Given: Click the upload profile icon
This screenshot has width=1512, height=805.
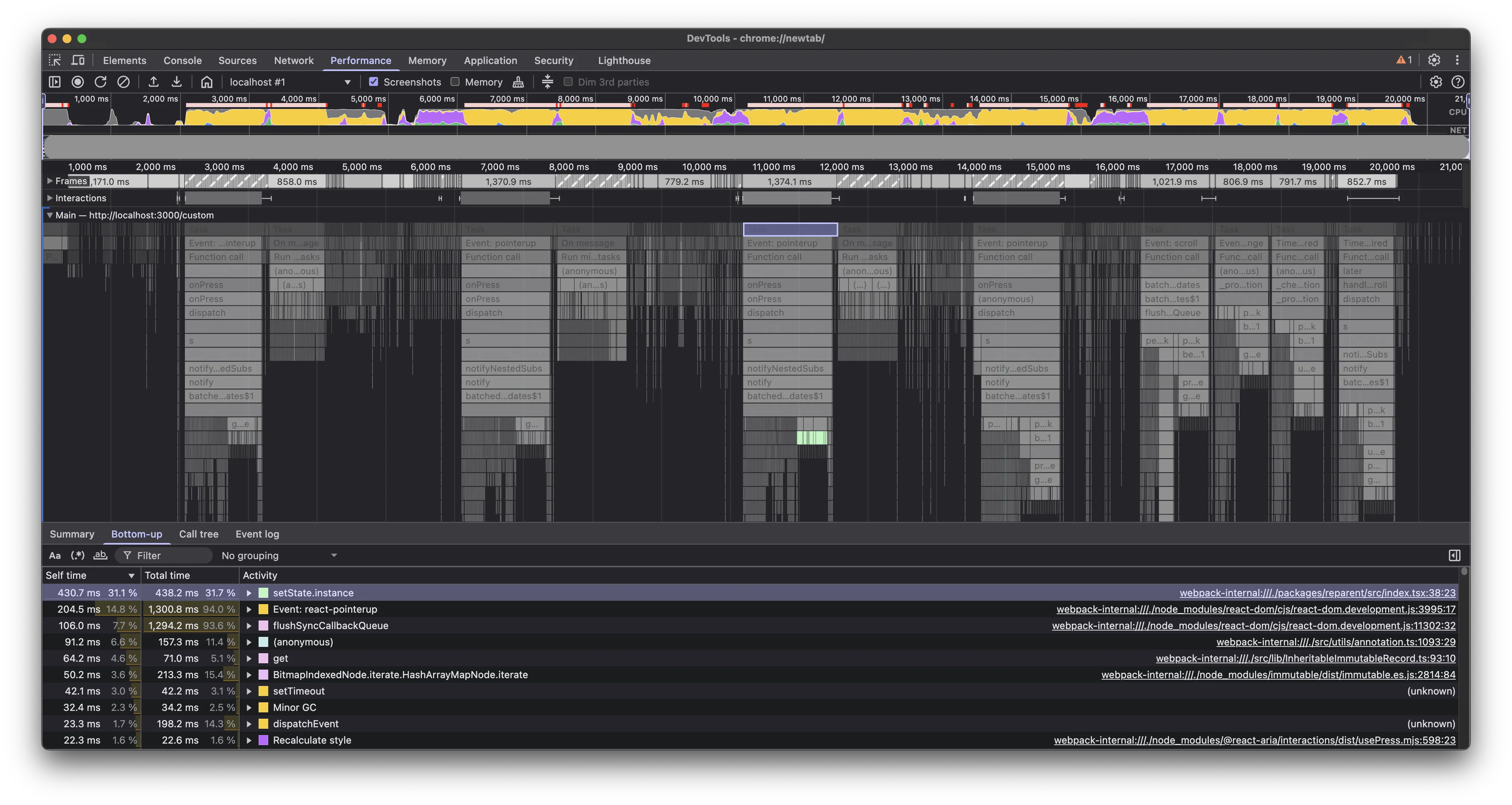Looking at the screenshot, I should [153, 82].
